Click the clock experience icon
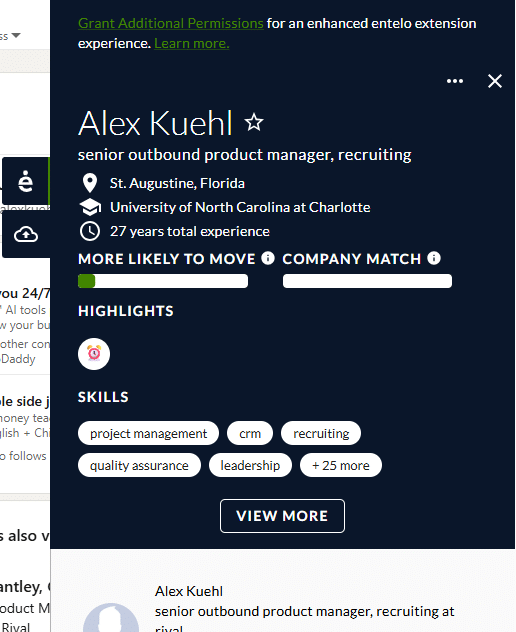Viewport: 516px width, 632px height. point(89,231)
